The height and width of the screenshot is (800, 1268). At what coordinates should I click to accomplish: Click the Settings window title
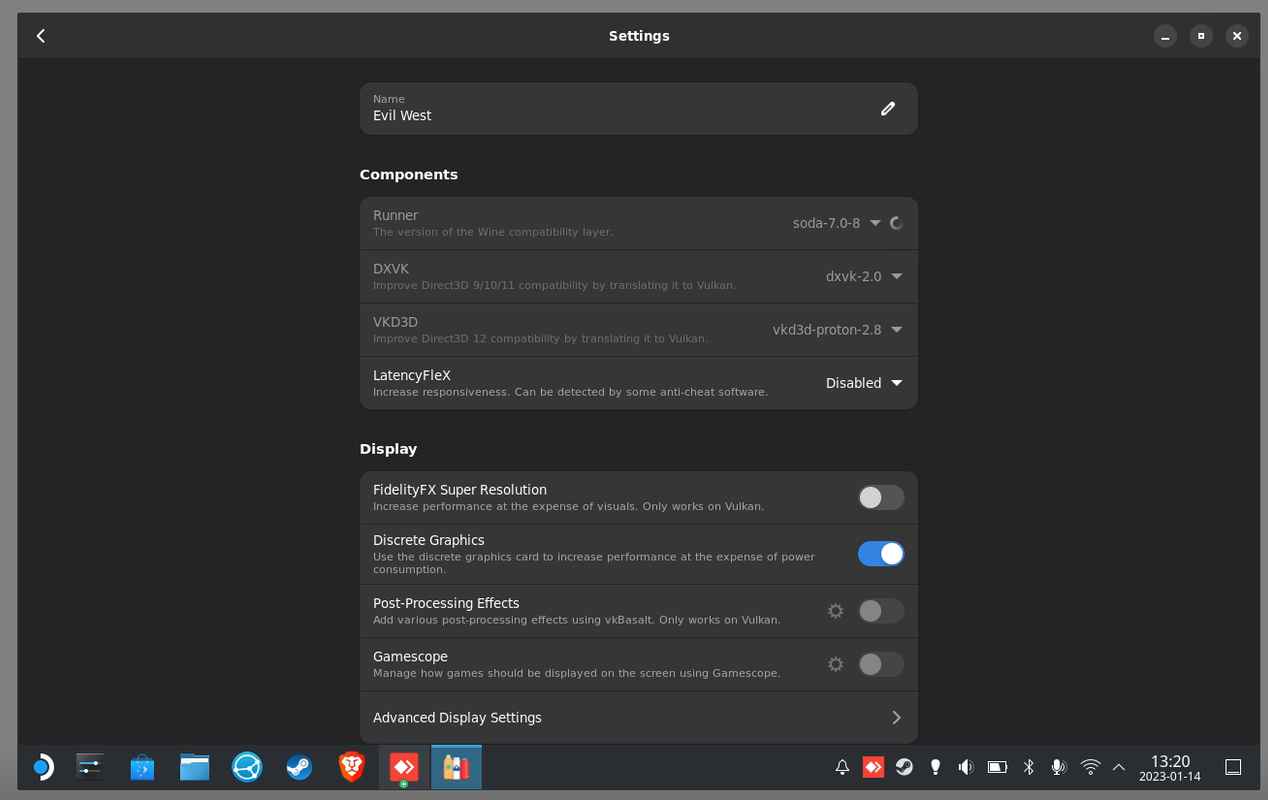coord(639,36)
